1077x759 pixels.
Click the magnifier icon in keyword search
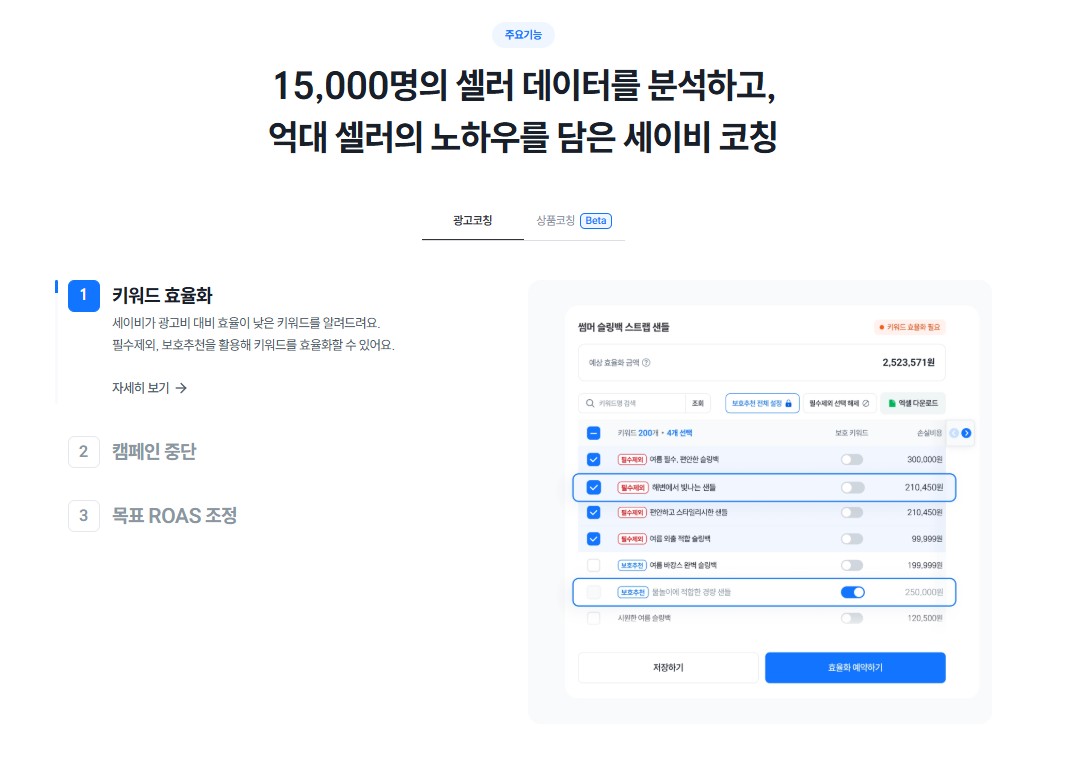click(590, 403)
